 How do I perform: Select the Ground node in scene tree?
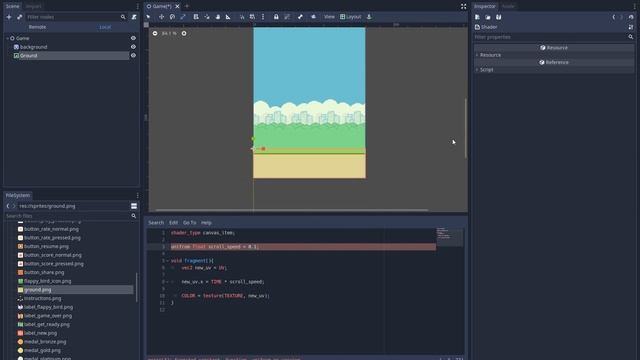point(29,56)
